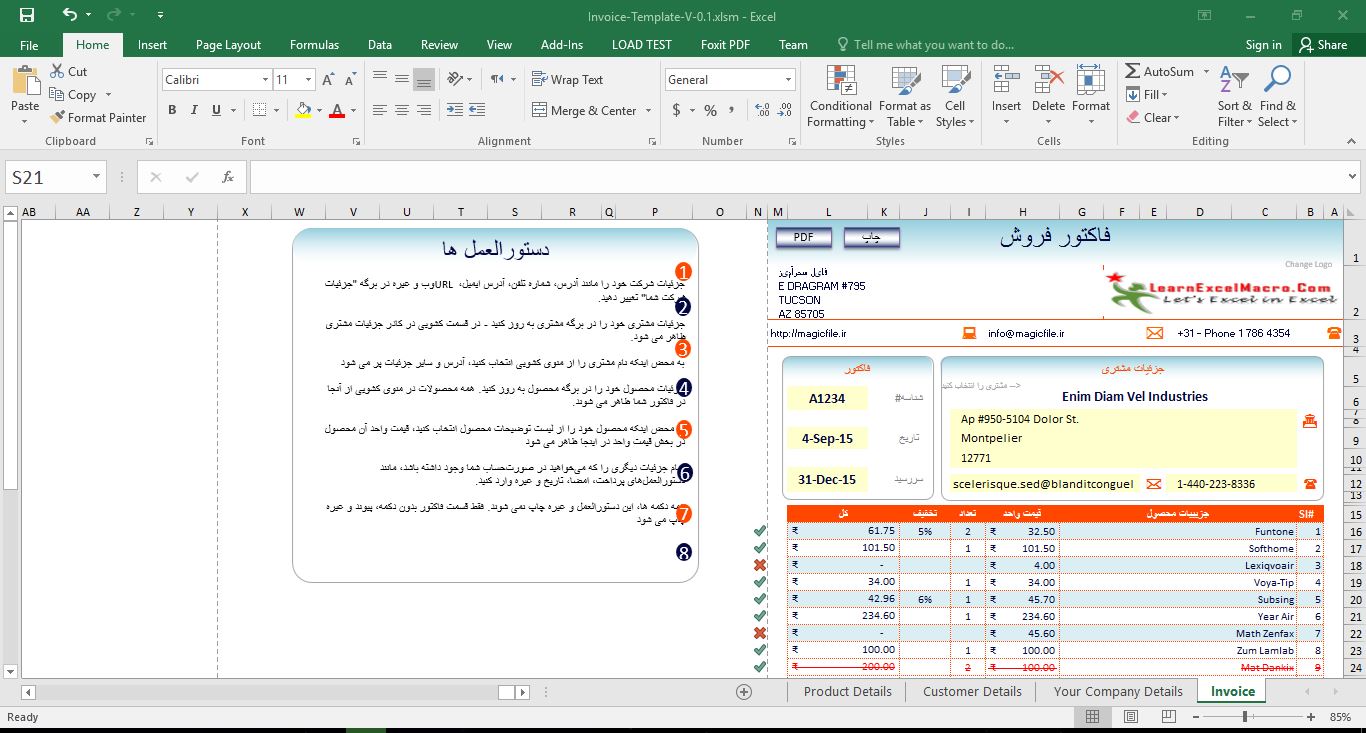Image resolution: width=1366 pixels, height=733 pixels.
Task: Open the Foxit PDF ribbon tab
Action: point(725,44)
